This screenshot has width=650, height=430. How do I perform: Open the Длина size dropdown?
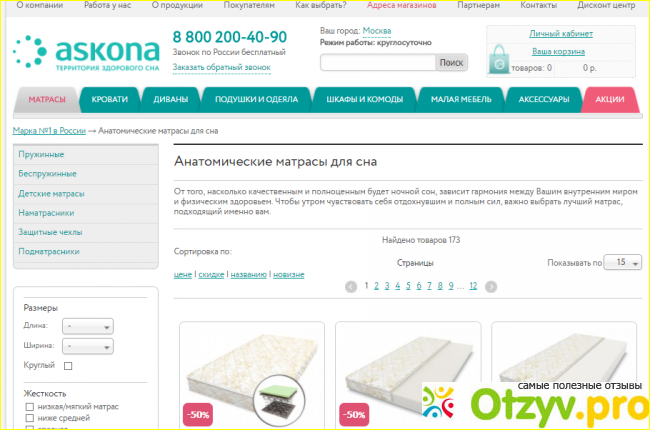(88, 326)
